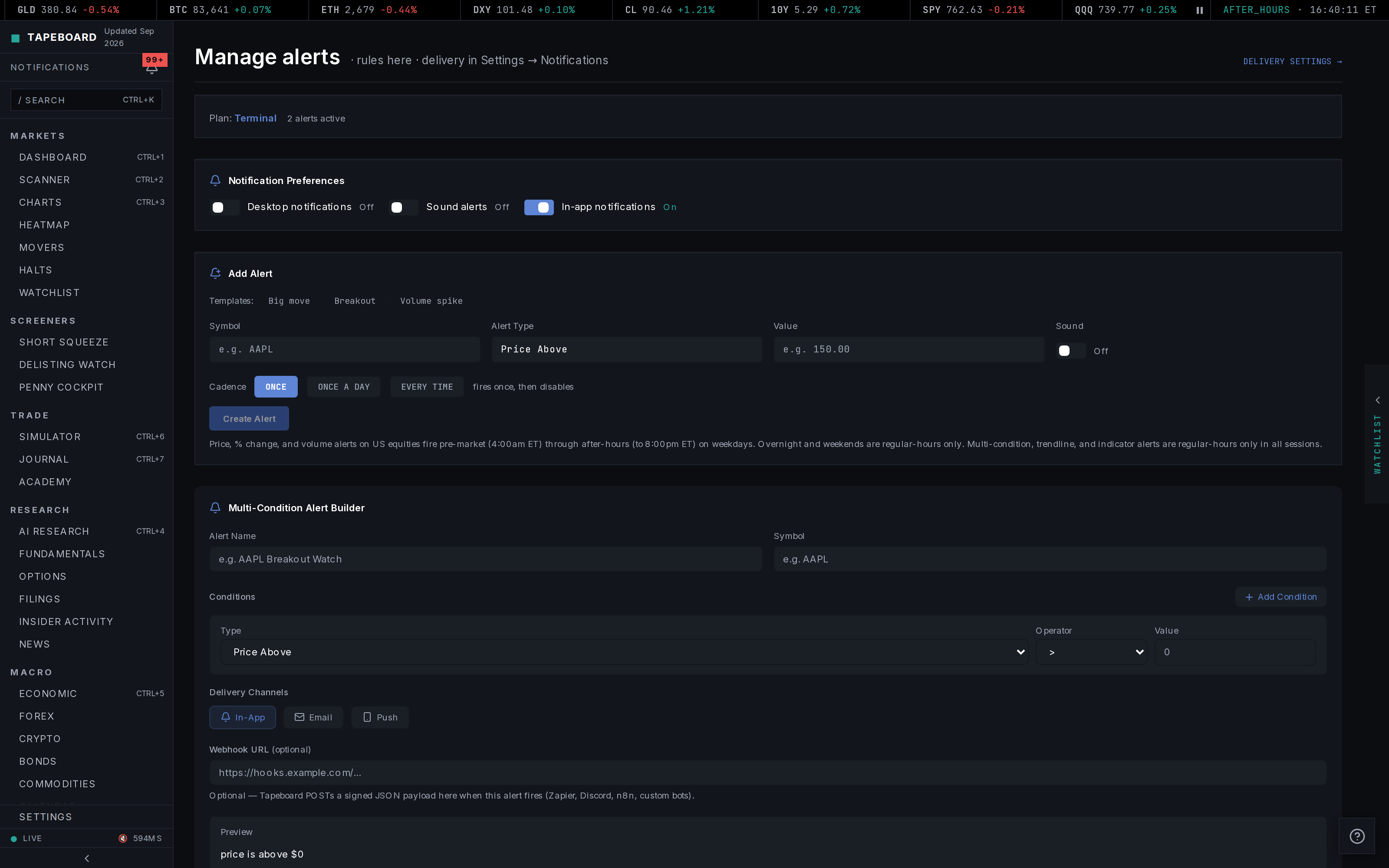This screenshot has height=868, width=1389.
Task: Focus the sidebar search field
Action: pyautogui.click(x=86, y=100)
